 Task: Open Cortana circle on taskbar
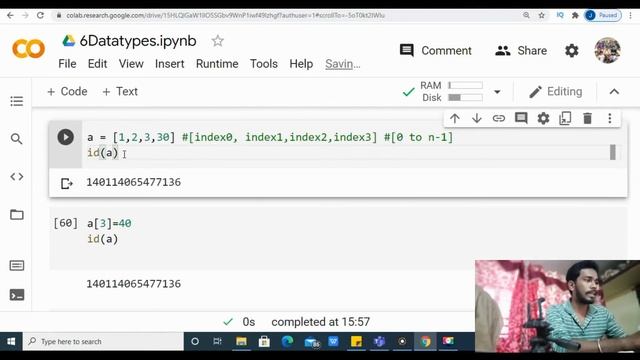(195, 341)
